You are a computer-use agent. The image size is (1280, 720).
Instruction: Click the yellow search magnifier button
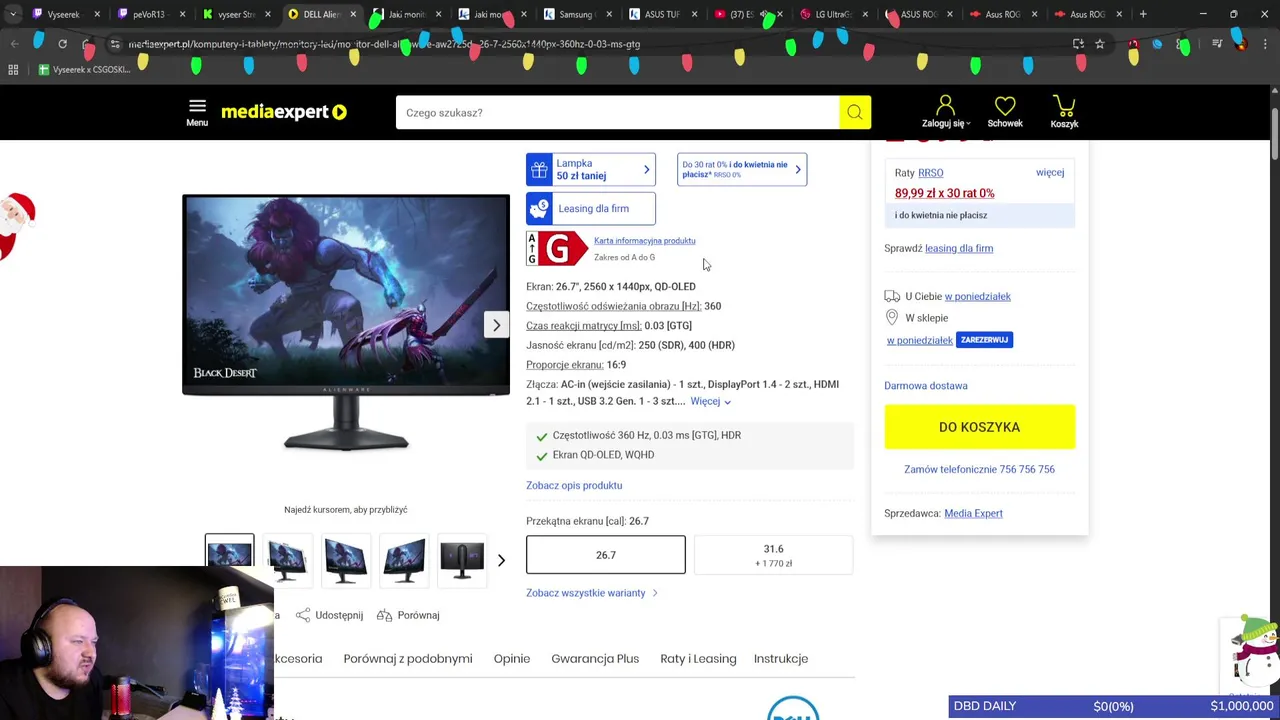coord(855,113)
